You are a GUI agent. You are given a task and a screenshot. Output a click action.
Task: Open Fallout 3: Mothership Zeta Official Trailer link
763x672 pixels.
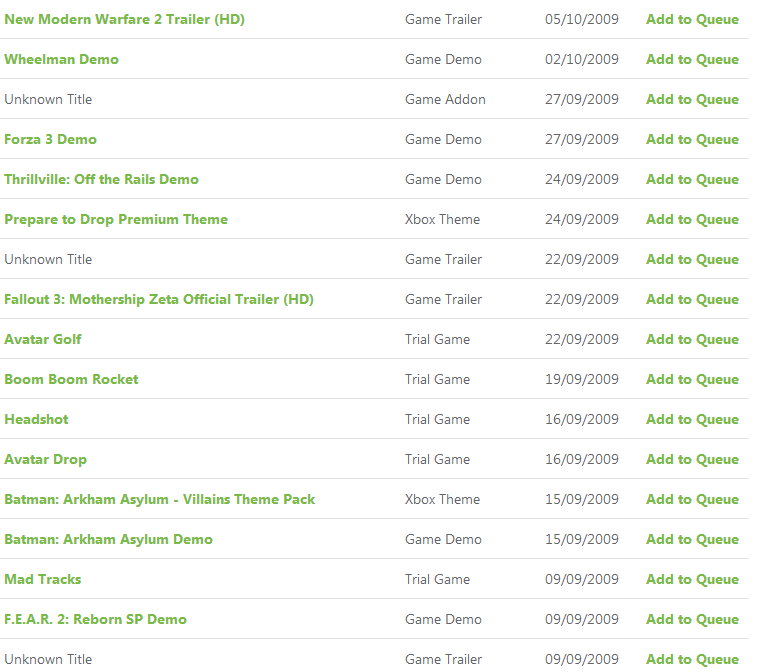(159, 299)
